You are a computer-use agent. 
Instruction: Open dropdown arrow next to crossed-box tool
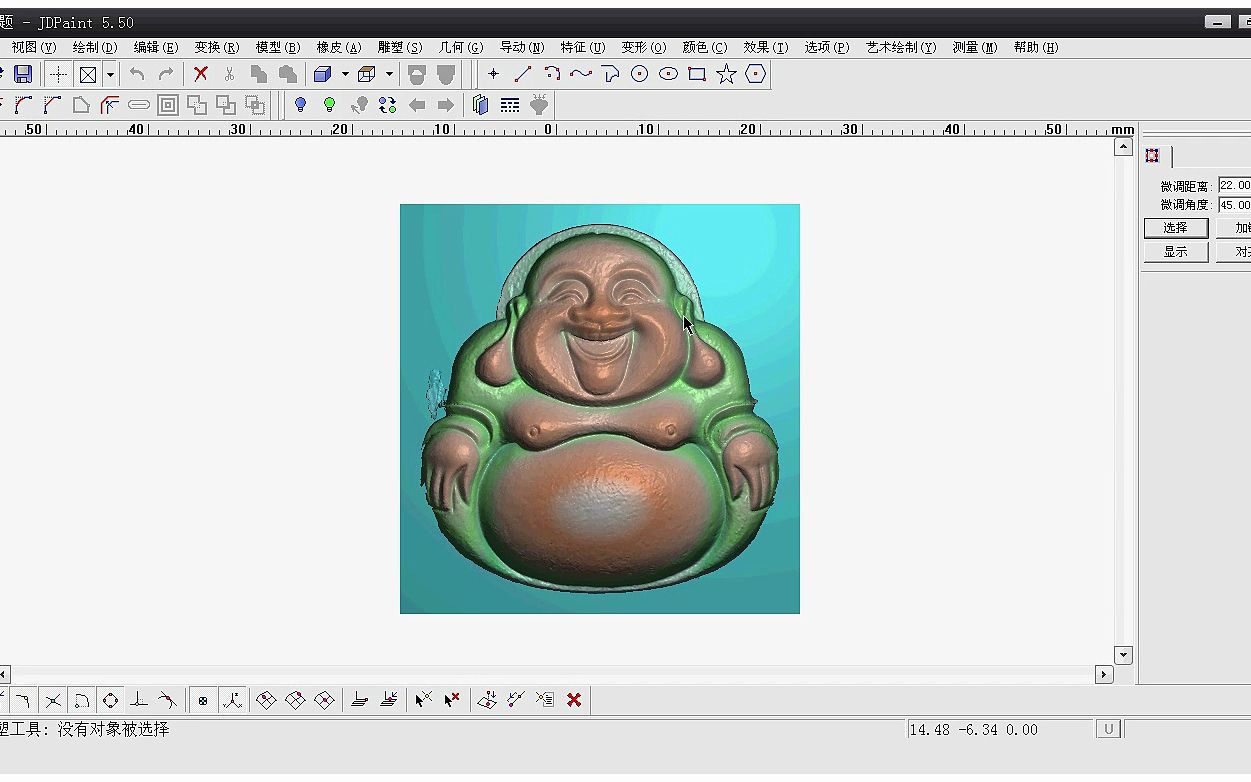coord(110,74)
